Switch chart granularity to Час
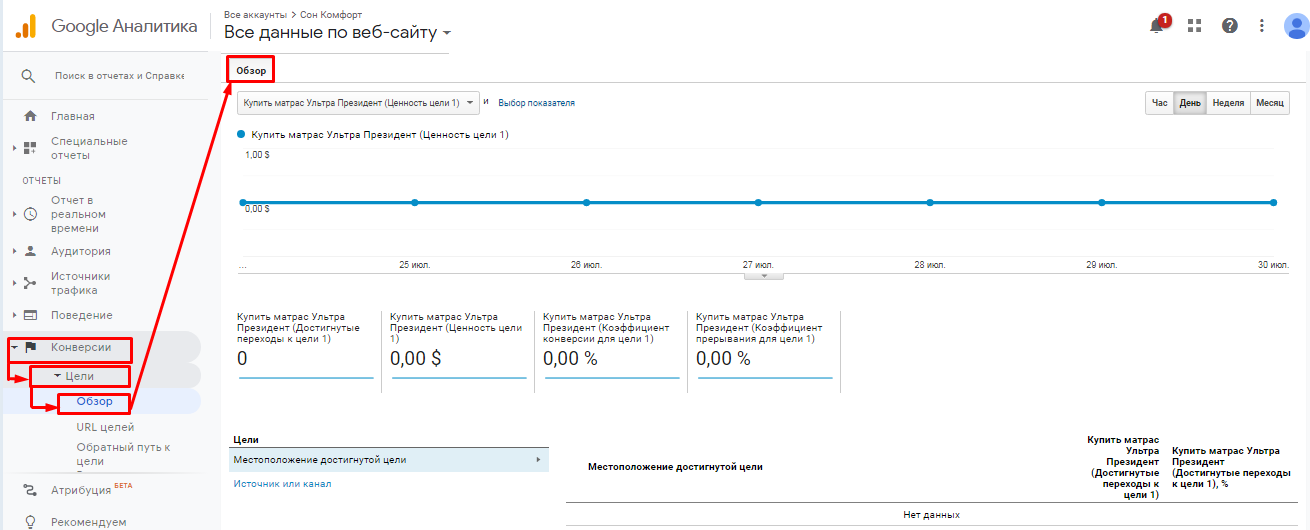This screenshot has height=530, width=1310. pyautogui.click(x=1159, y=103)
